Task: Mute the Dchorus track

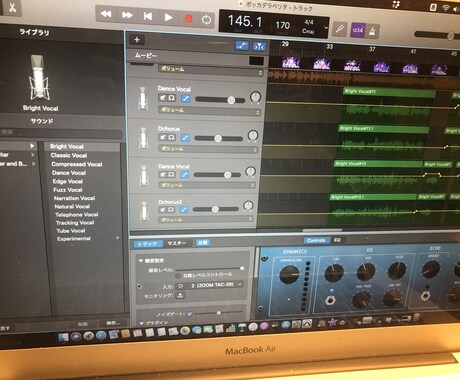Action: tap(163, 137)
